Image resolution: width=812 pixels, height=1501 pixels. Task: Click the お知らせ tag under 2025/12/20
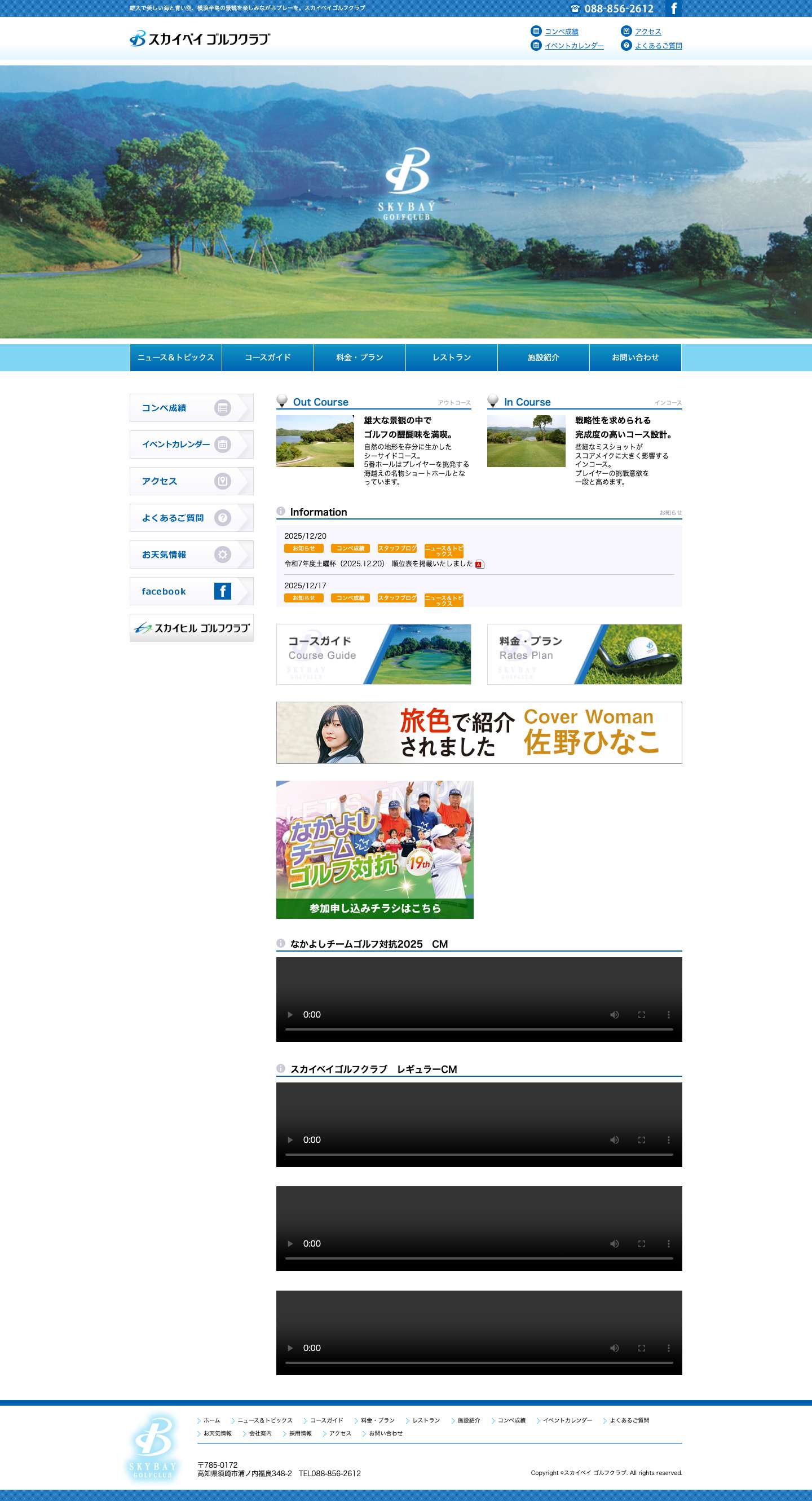pos(303,548)
